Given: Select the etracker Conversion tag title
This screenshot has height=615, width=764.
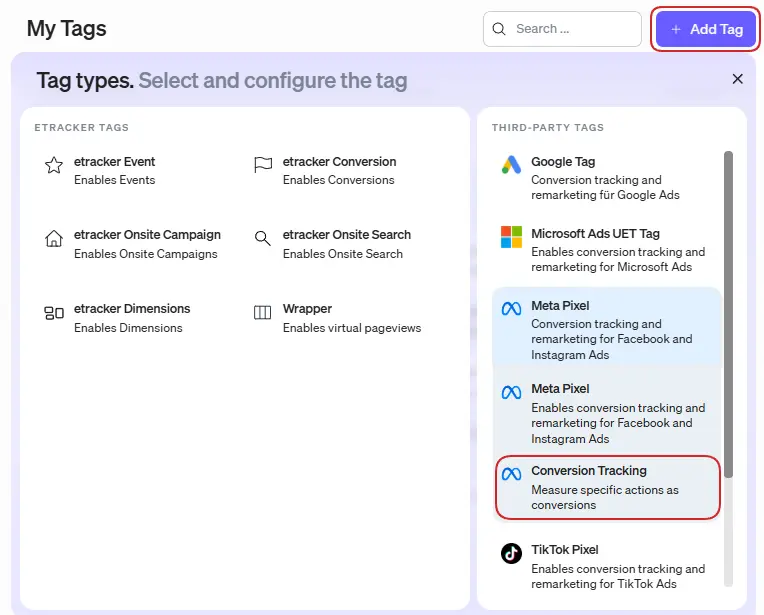Looking at the screenshot, I should click(340, 162).
